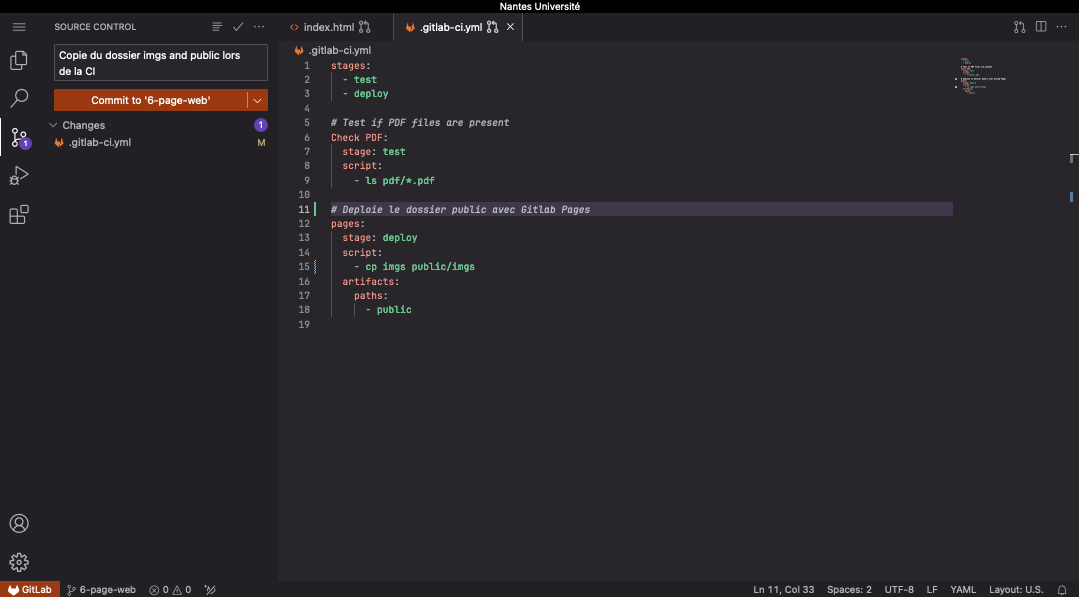Open errors and warnings count in status bar
Screen dimensions: 1080x597
point(170,589)
